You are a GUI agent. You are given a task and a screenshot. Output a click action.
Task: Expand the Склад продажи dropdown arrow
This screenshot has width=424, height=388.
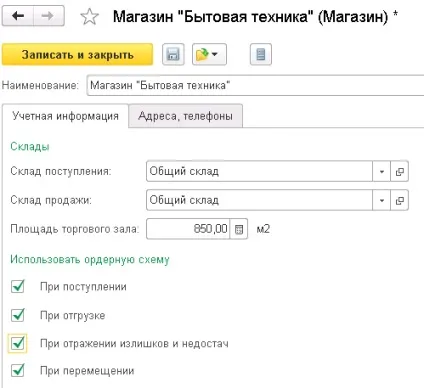[382, 200]
